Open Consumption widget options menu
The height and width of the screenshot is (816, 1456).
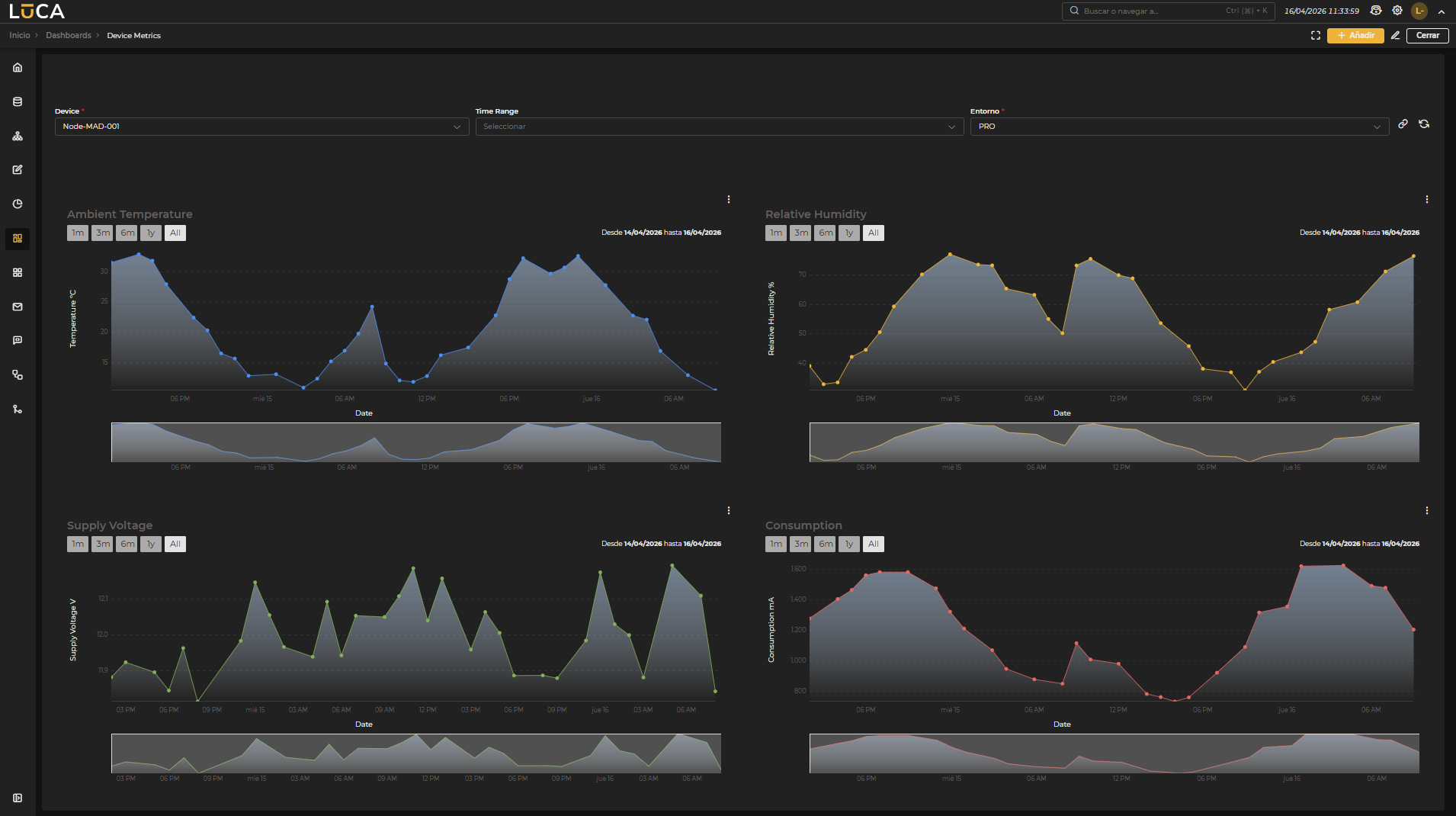click(1427, 510)
